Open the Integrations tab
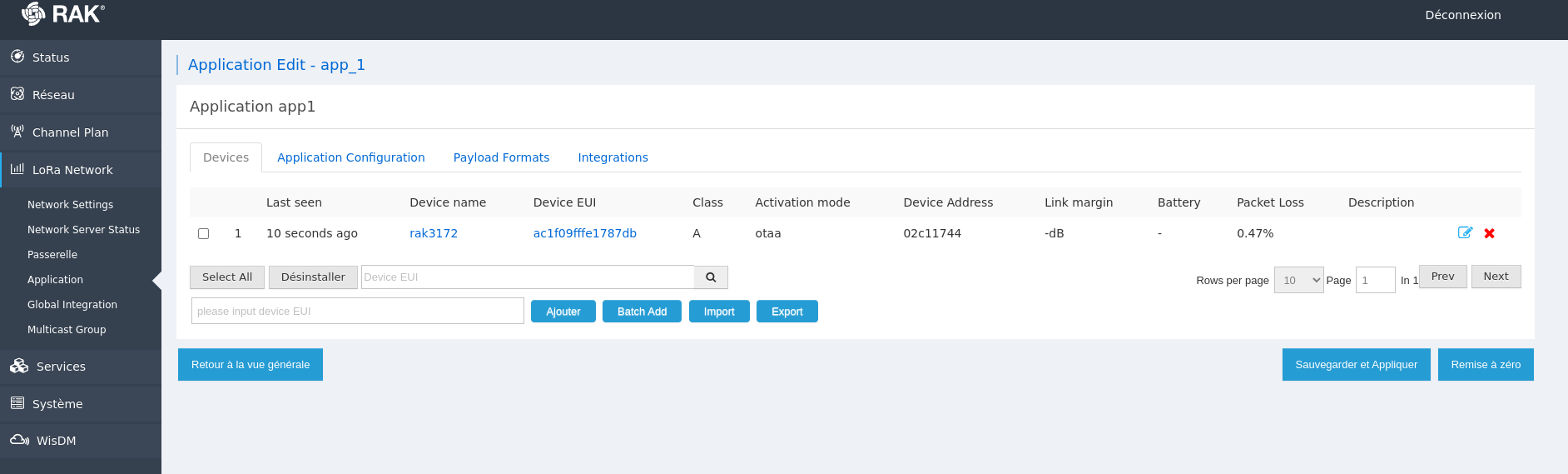Image resolution: width=1568 pixels, height=474 pixels. 613,157
